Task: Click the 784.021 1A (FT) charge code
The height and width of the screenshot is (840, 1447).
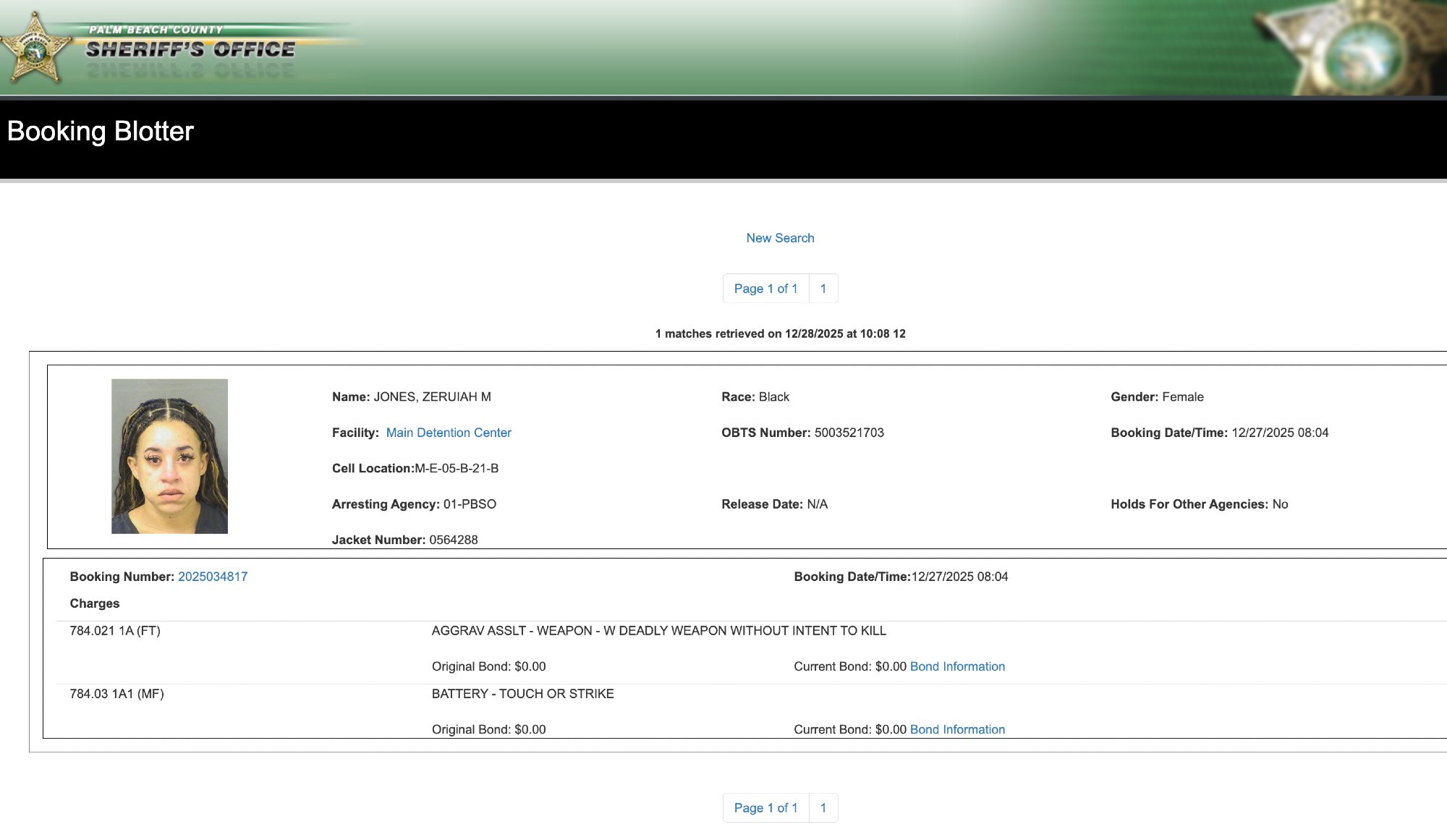Action: point(115,631)
